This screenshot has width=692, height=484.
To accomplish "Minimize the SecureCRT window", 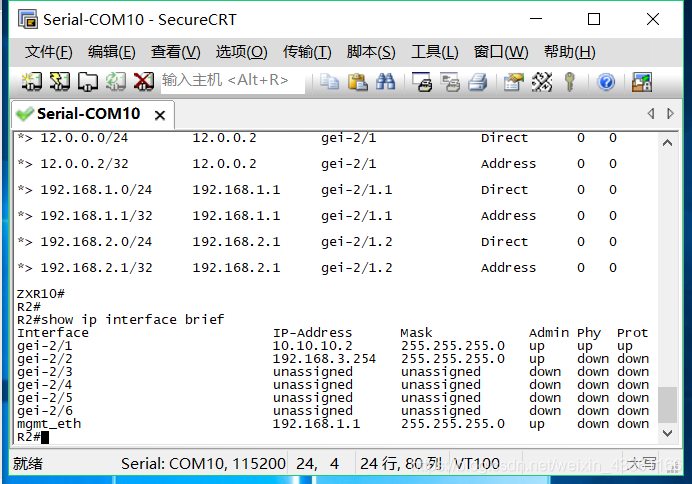I will click(536, 19).
